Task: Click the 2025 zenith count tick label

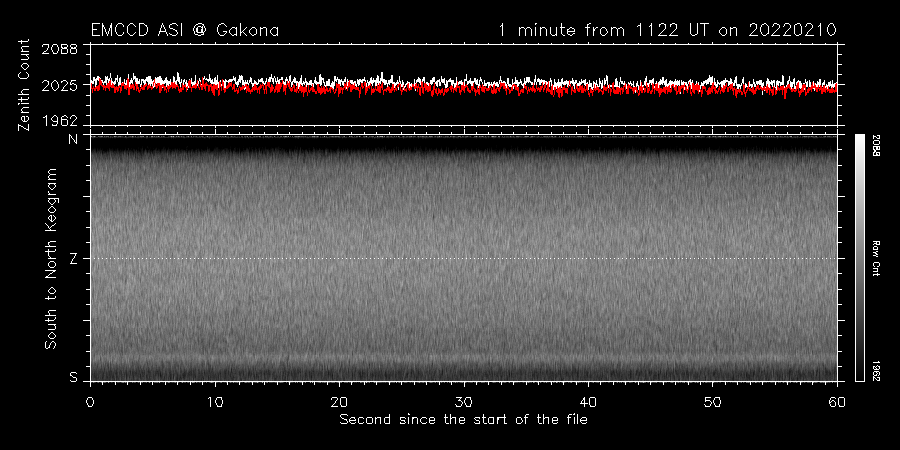Action: click(x=60, y=85)
